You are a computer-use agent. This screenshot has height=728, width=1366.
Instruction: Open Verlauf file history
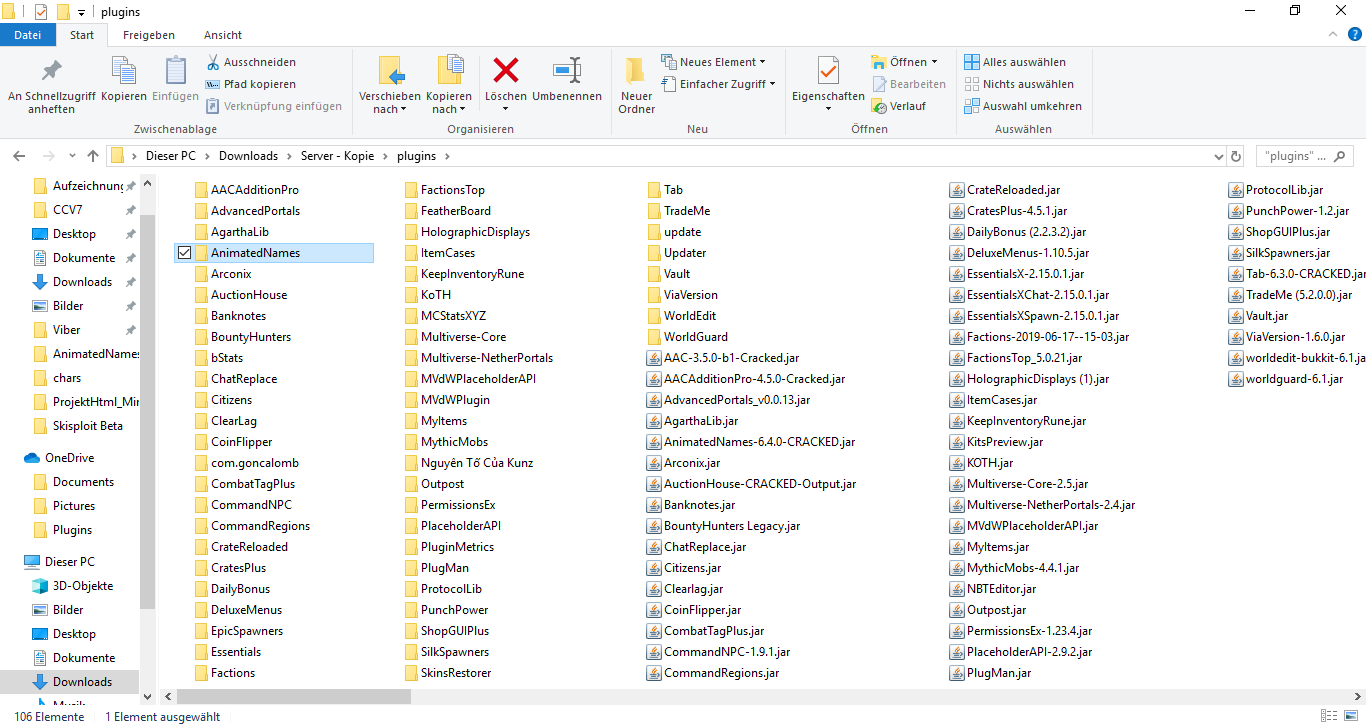point(899,106)
